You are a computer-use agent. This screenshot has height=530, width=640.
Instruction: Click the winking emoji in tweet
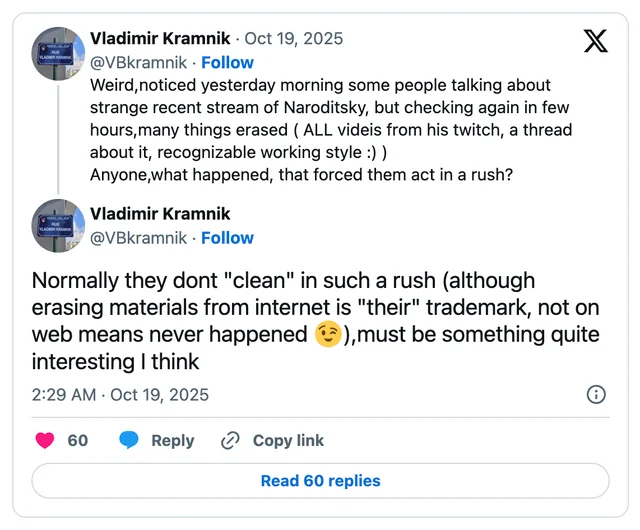328,334
